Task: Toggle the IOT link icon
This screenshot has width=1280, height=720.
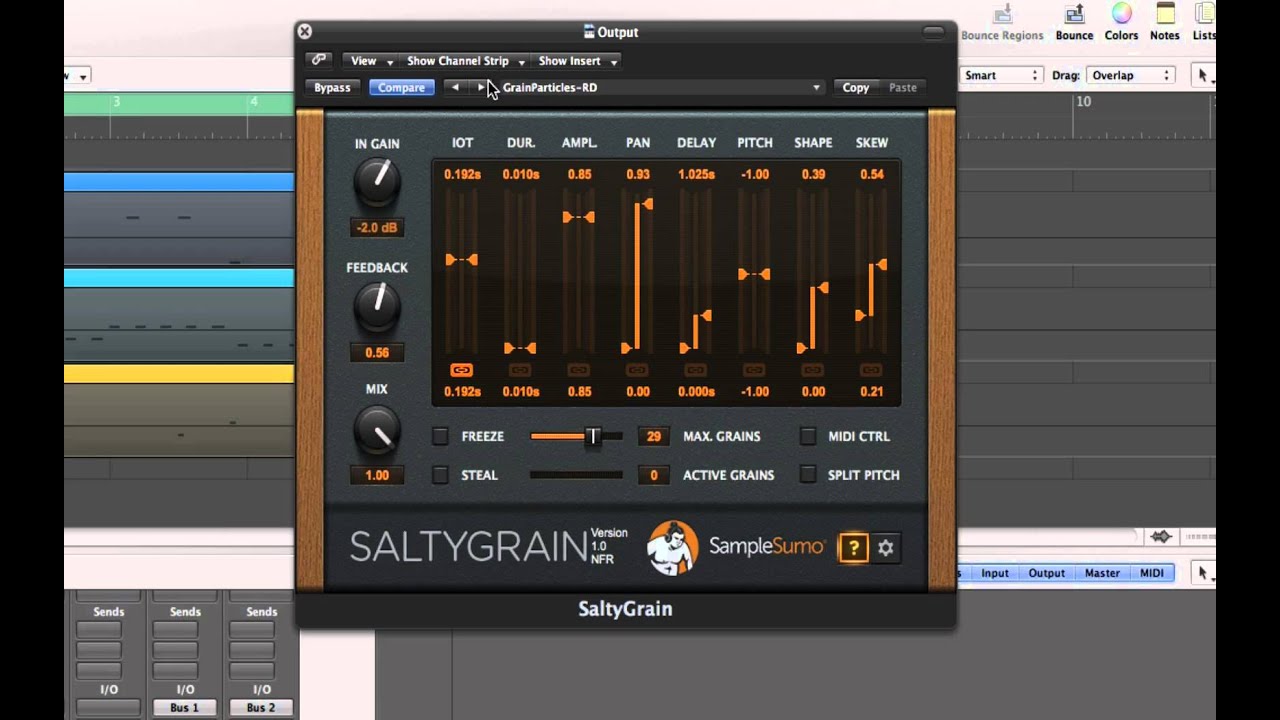Action: tap(461, 370)
